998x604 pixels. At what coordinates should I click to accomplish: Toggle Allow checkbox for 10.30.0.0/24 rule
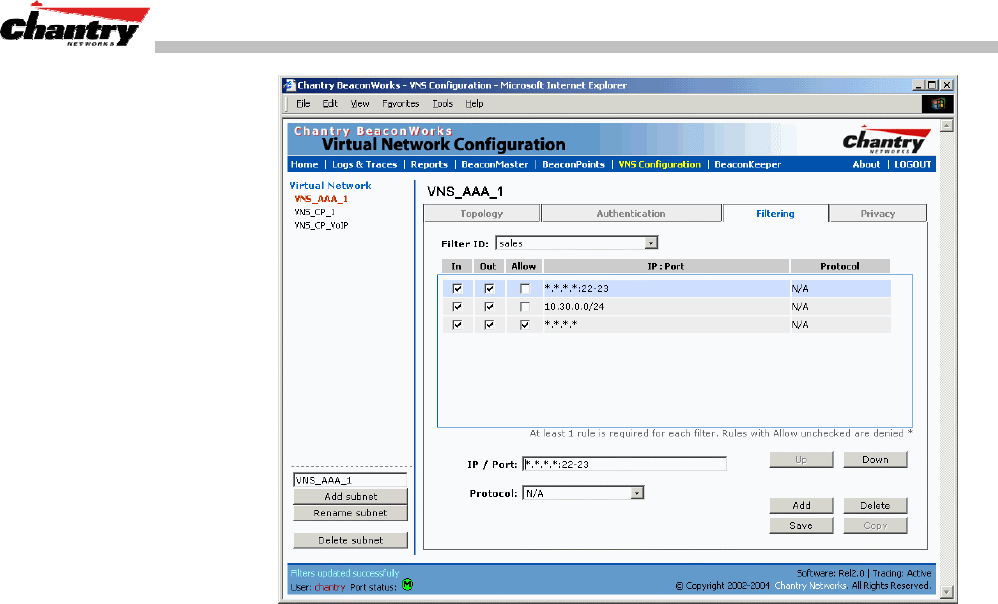tap(524, 307)
